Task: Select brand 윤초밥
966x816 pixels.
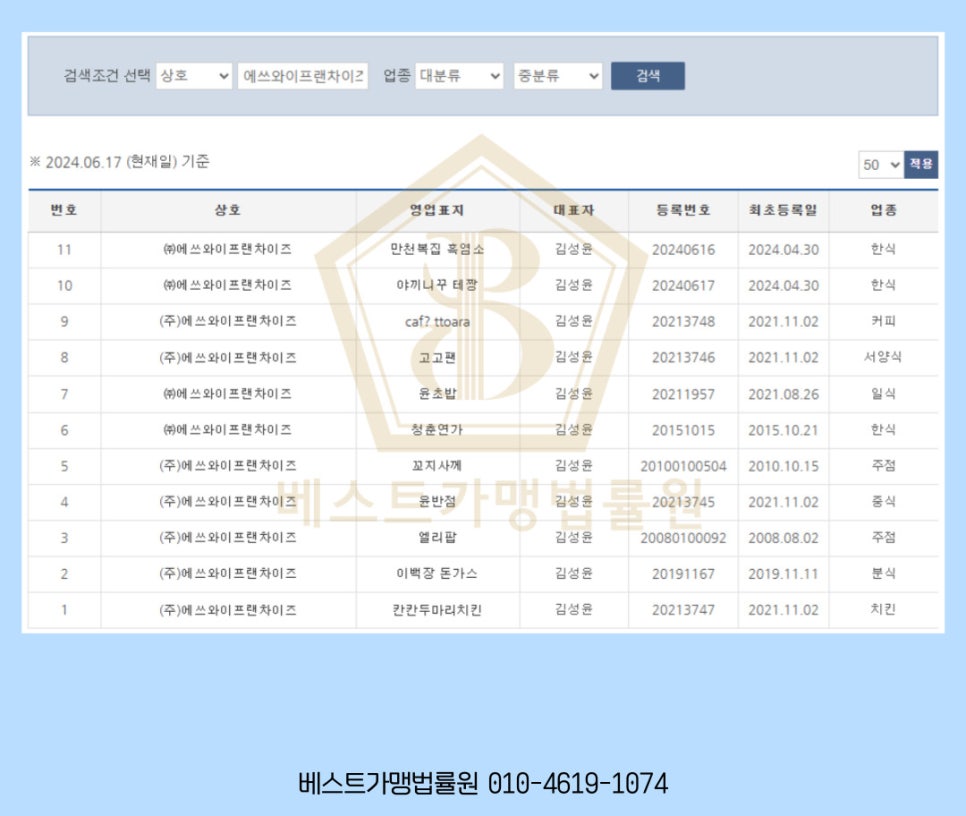Action: tap(437, 394)
